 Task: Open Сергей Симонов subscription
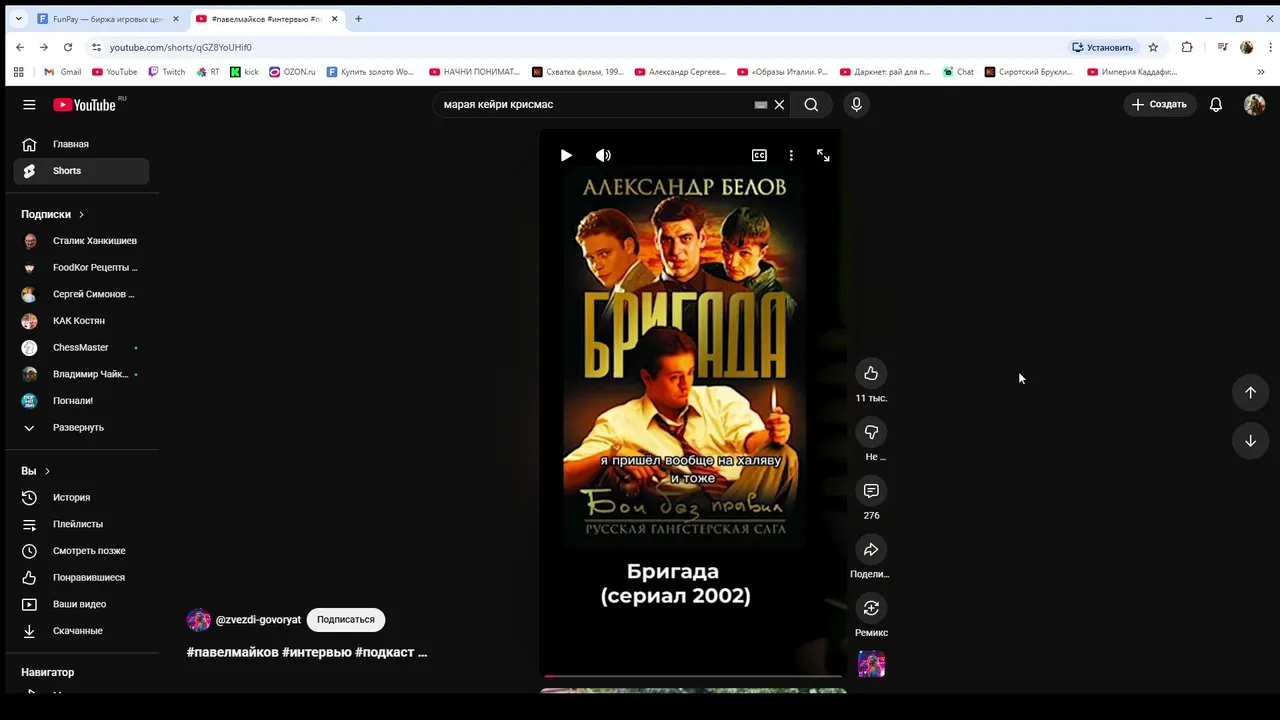81,294
